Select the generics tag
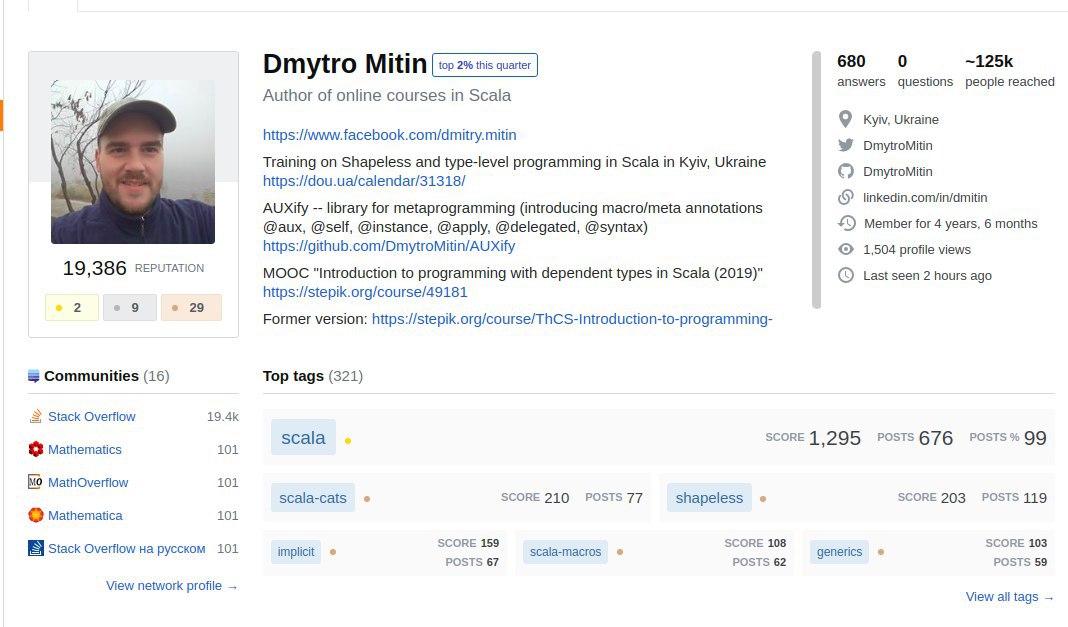 click(x=839, y=551)
